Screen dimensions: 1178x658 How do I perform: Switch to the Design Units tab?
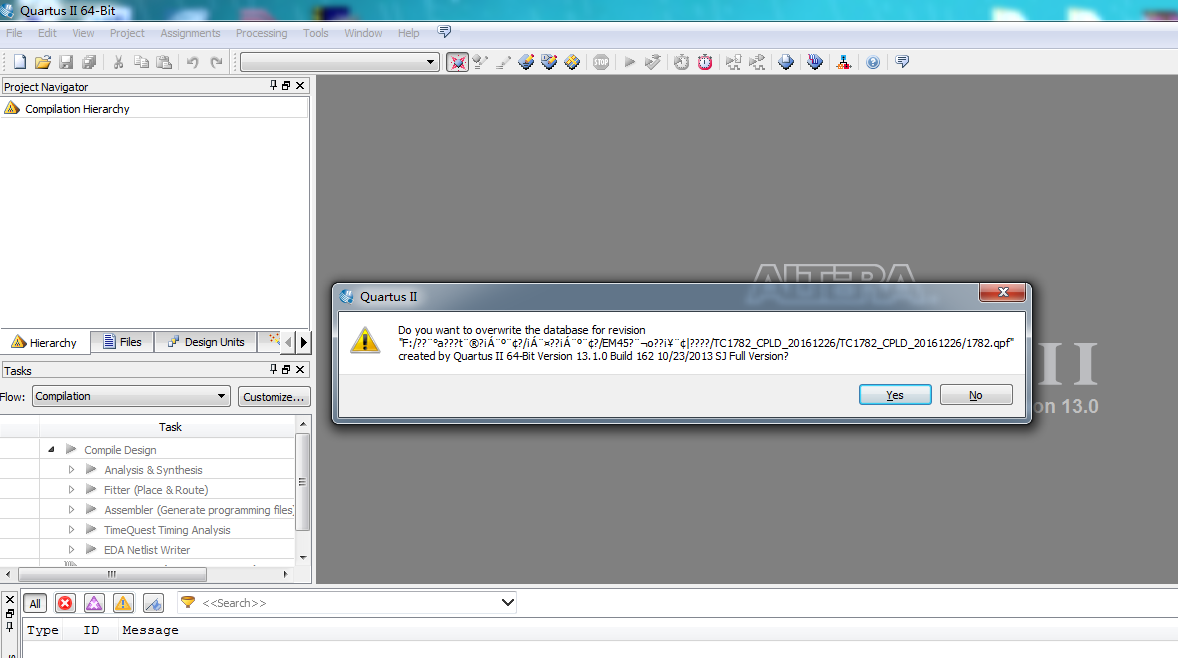point(206,342)
